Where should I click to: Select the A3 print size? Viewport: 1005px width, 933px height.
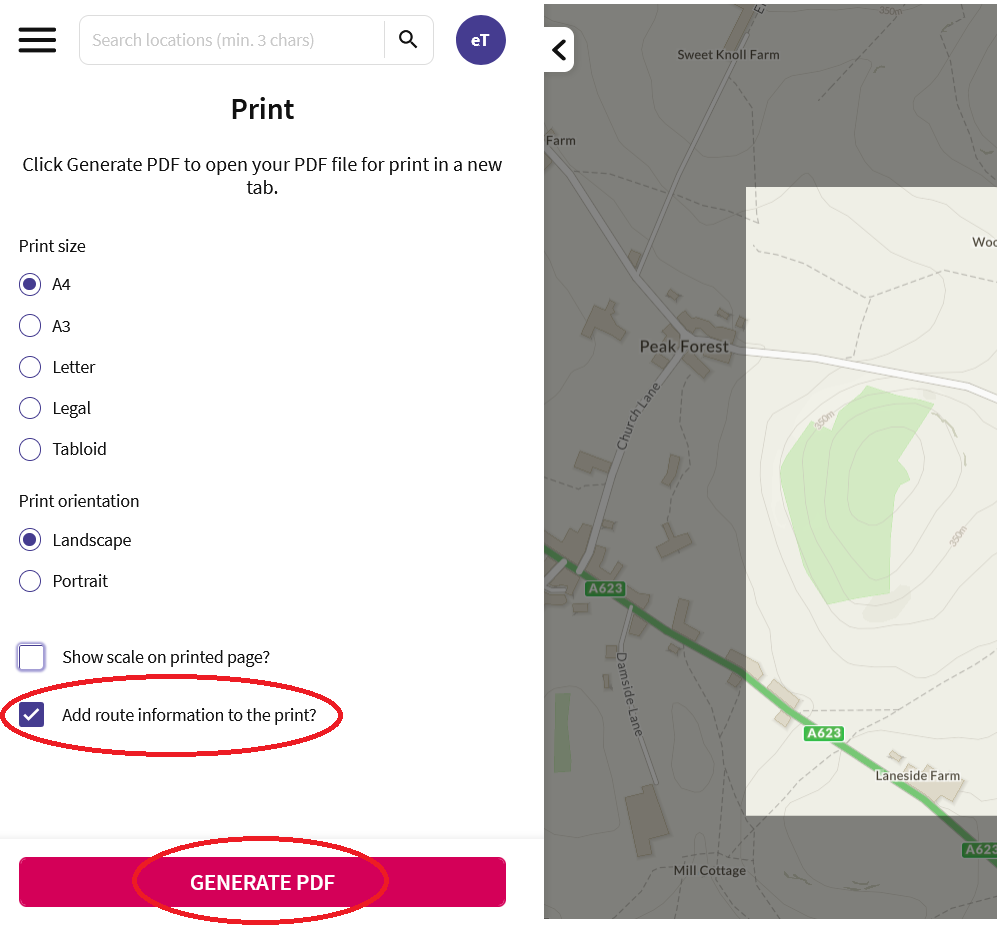click(x=29, y=325)
